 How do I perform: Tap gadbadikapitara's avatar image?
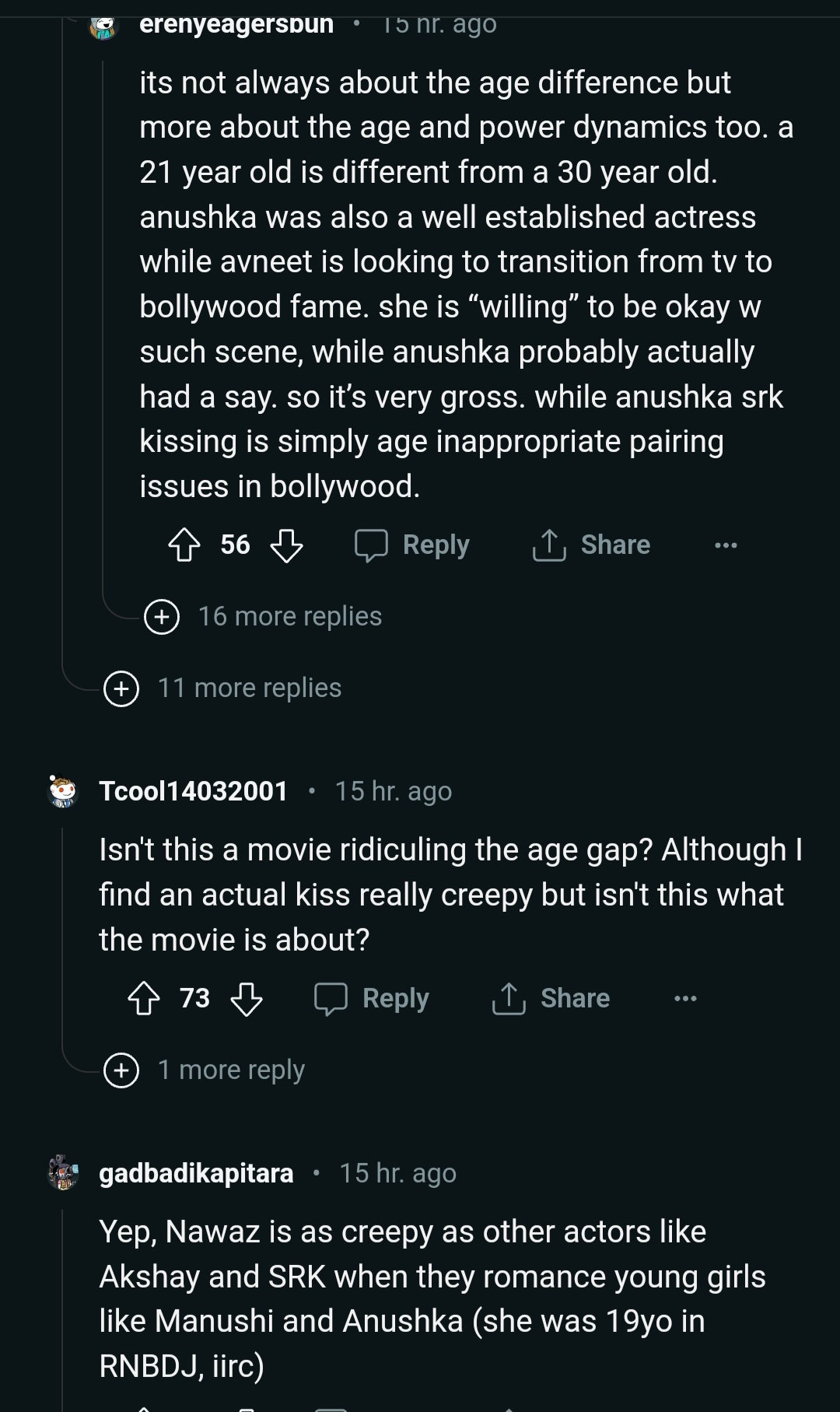[x=63, y=1173]
